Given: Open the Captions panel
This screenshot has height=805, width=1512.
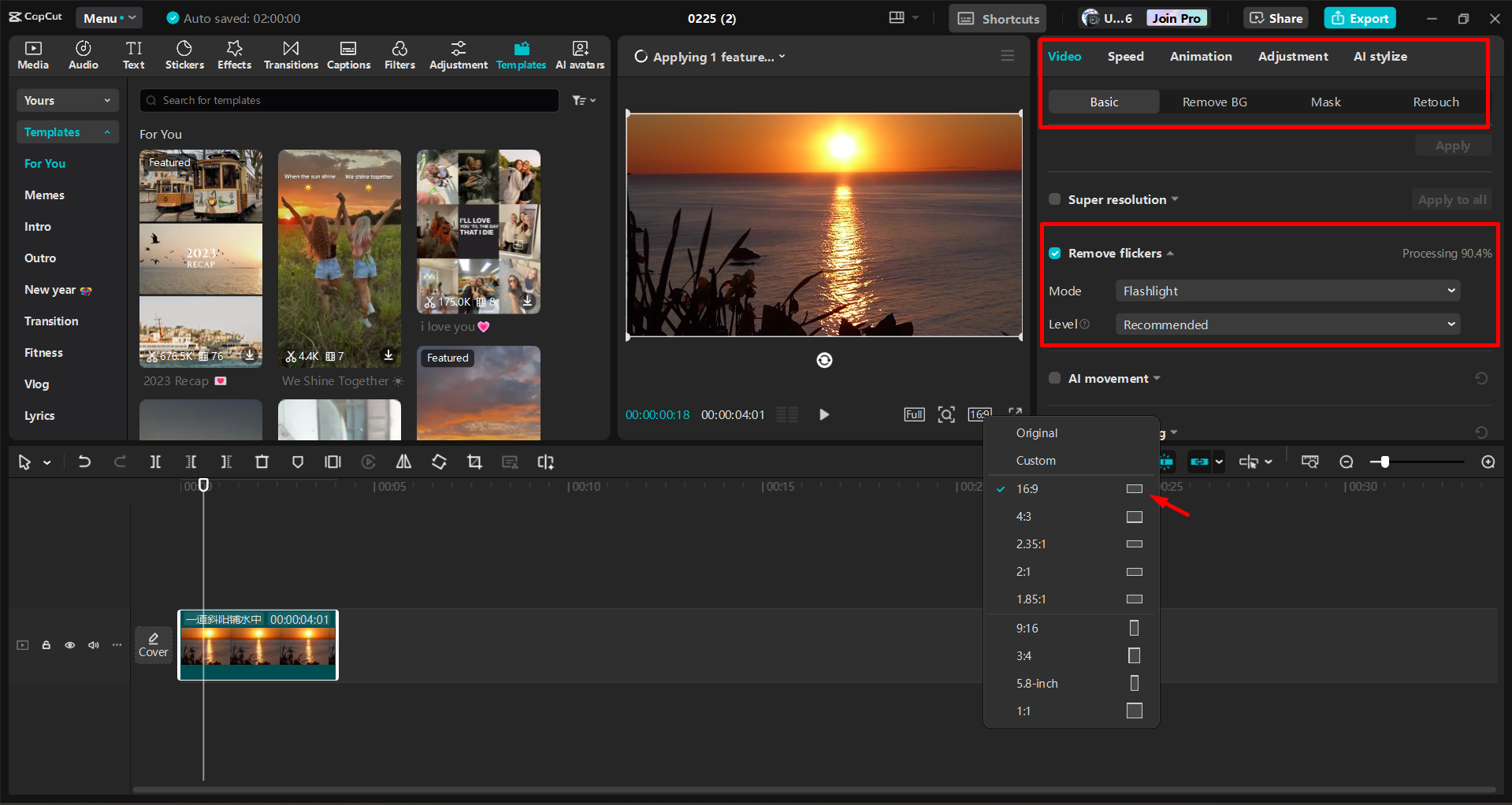Looking at the screenshot, I should tap(348, 55).
